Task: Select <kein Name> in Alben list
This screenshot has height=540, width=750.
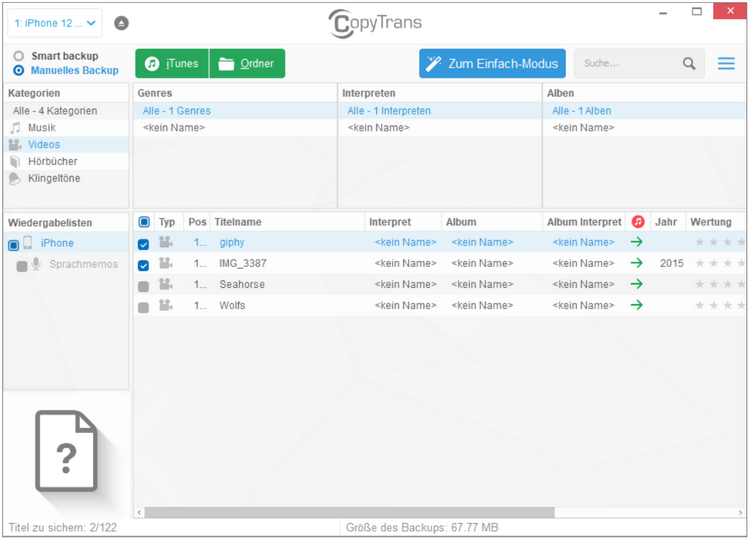Action: 644,128
